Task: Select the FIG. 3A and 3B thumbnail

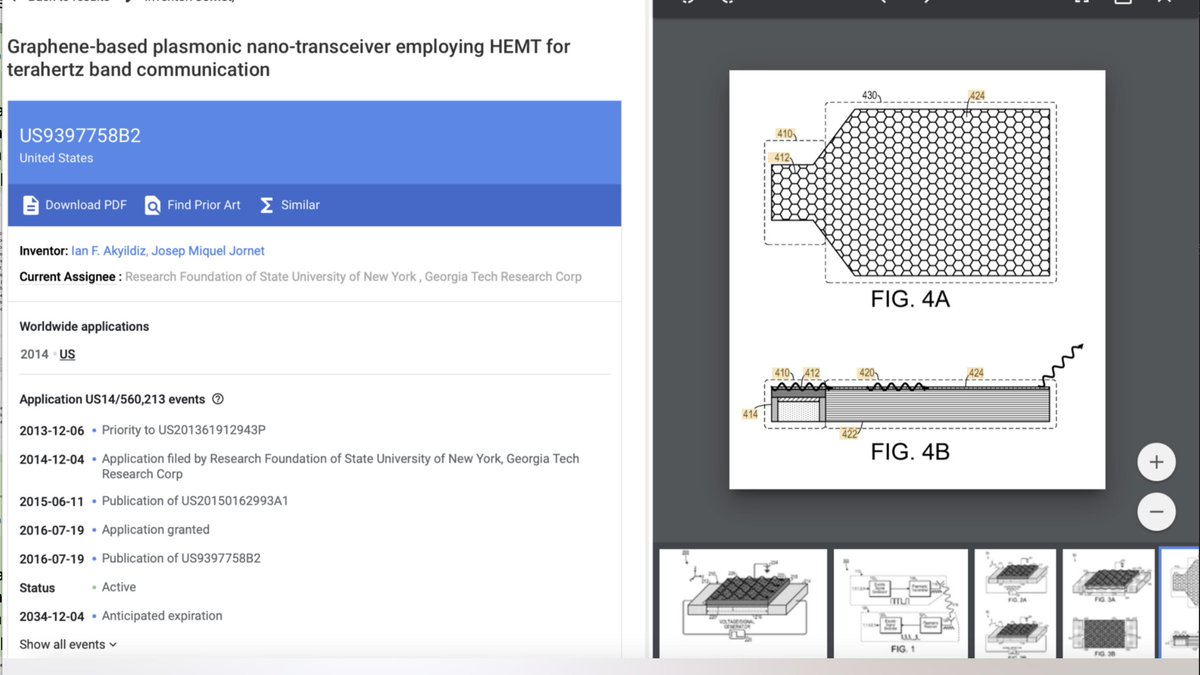Action: (1108, 603)
